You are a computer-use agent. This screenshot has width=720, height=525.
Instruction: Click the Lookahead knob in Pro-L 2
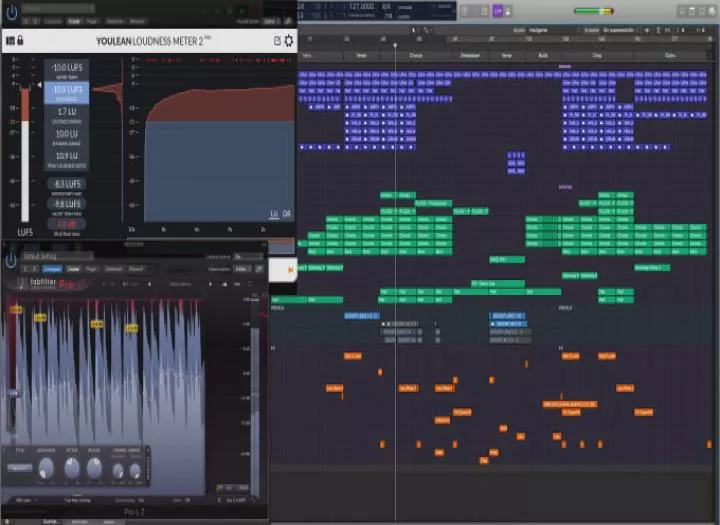46,468
